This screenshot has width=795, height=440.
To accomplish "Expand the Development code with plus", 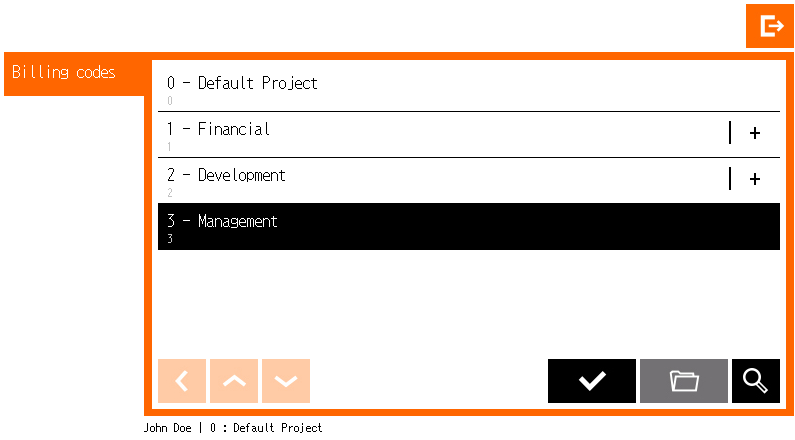I will pos(755,179).
